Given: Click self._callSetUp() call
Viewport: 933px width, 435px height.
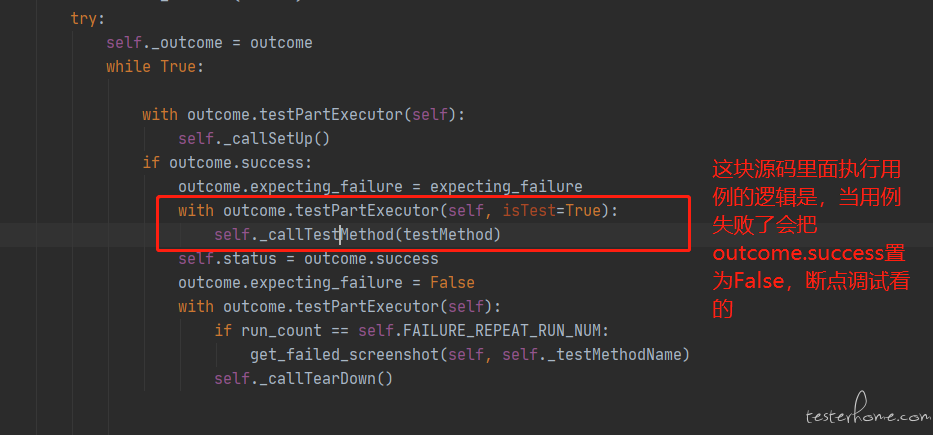Looking at the screenshot, I should pyautogui.click(x=254, y=139).
